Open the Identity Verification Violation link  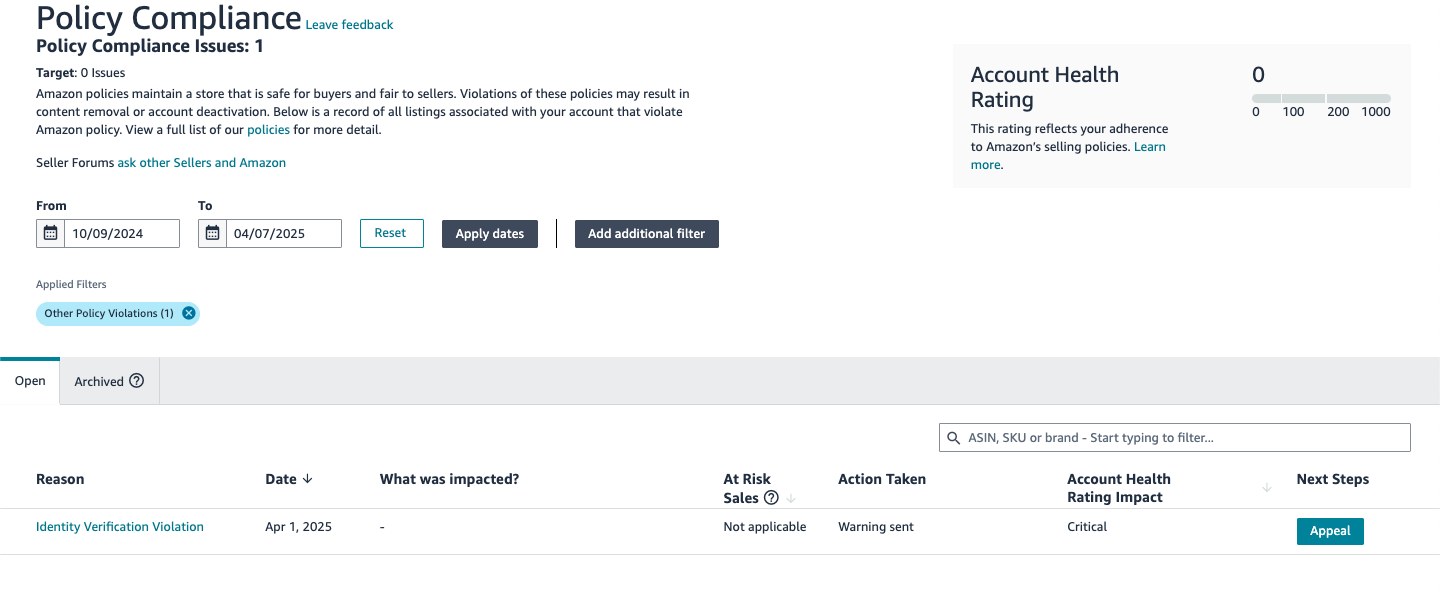tap(120, 527)
